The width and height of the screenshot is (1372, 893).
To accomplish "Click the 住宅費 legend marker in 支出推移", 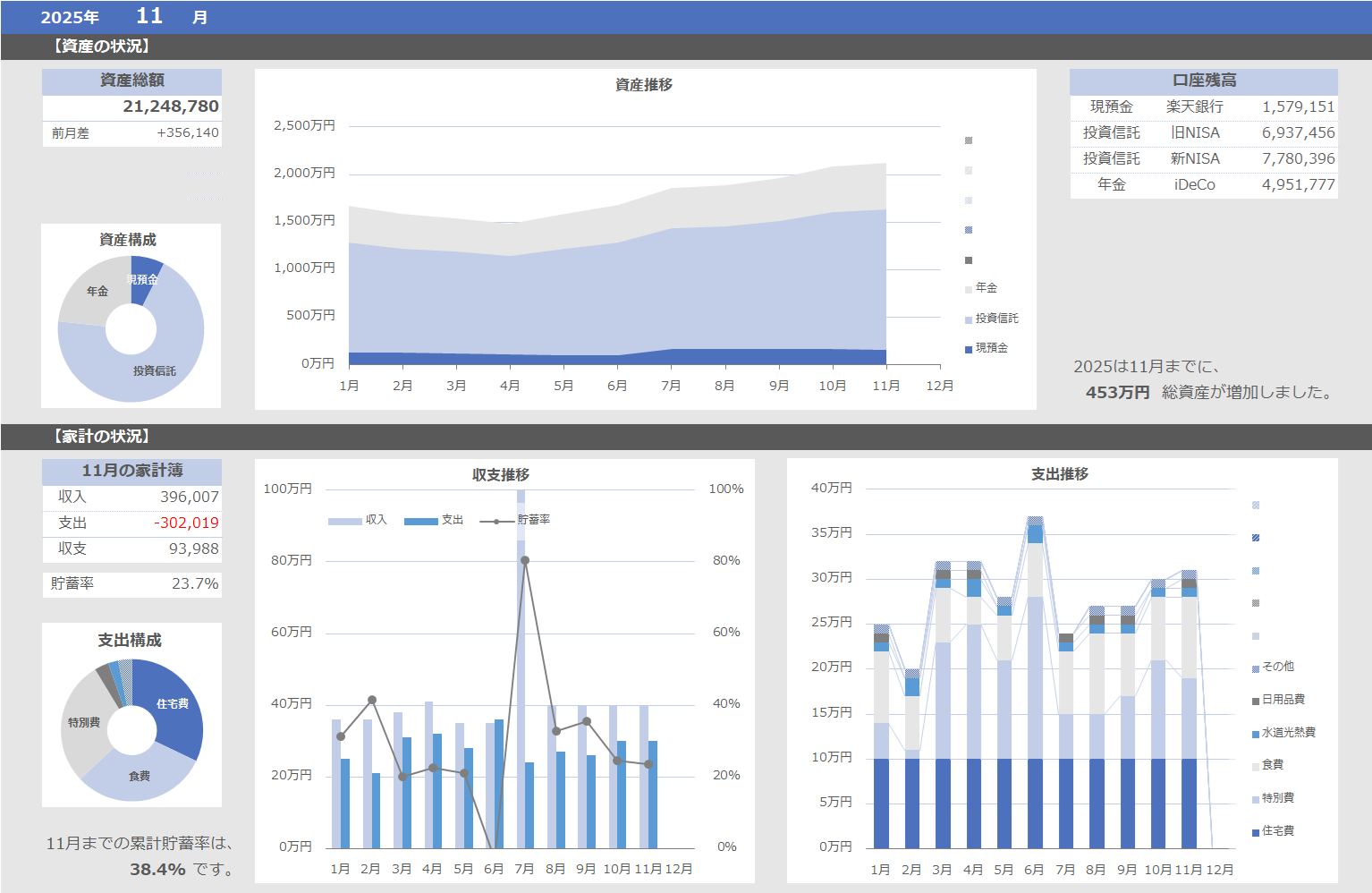I will [x=1256, y=832].
